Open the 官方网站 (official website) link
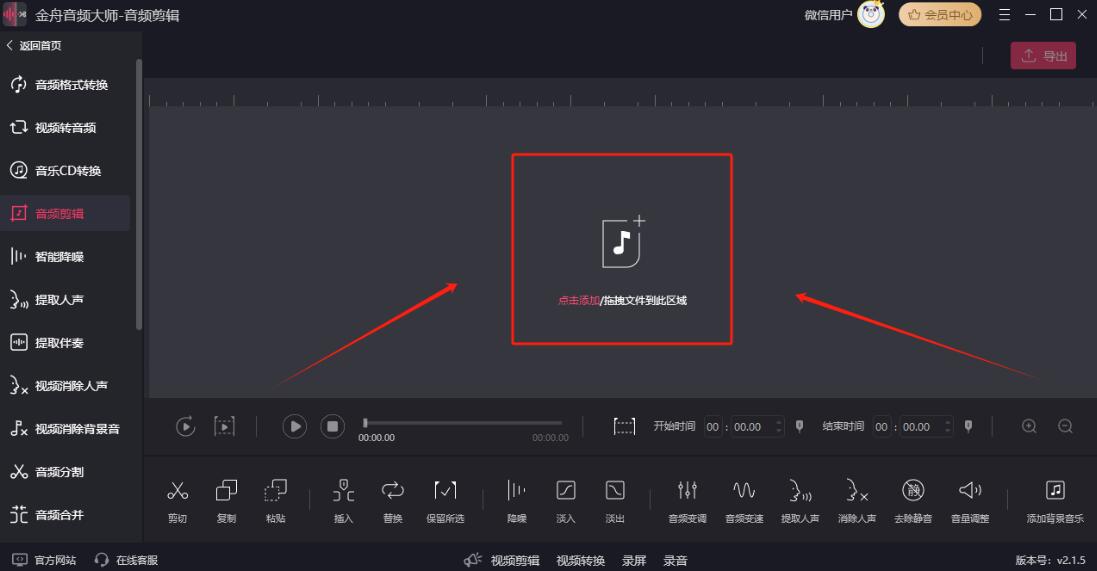The height and width of the screenshot is (571, 1097). point(45,560)
